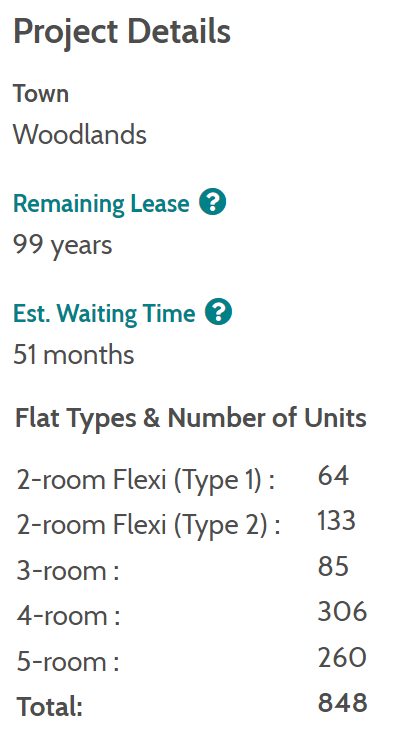Select the Town label
This screenshot has height=744, width=394.
point(41,93)
